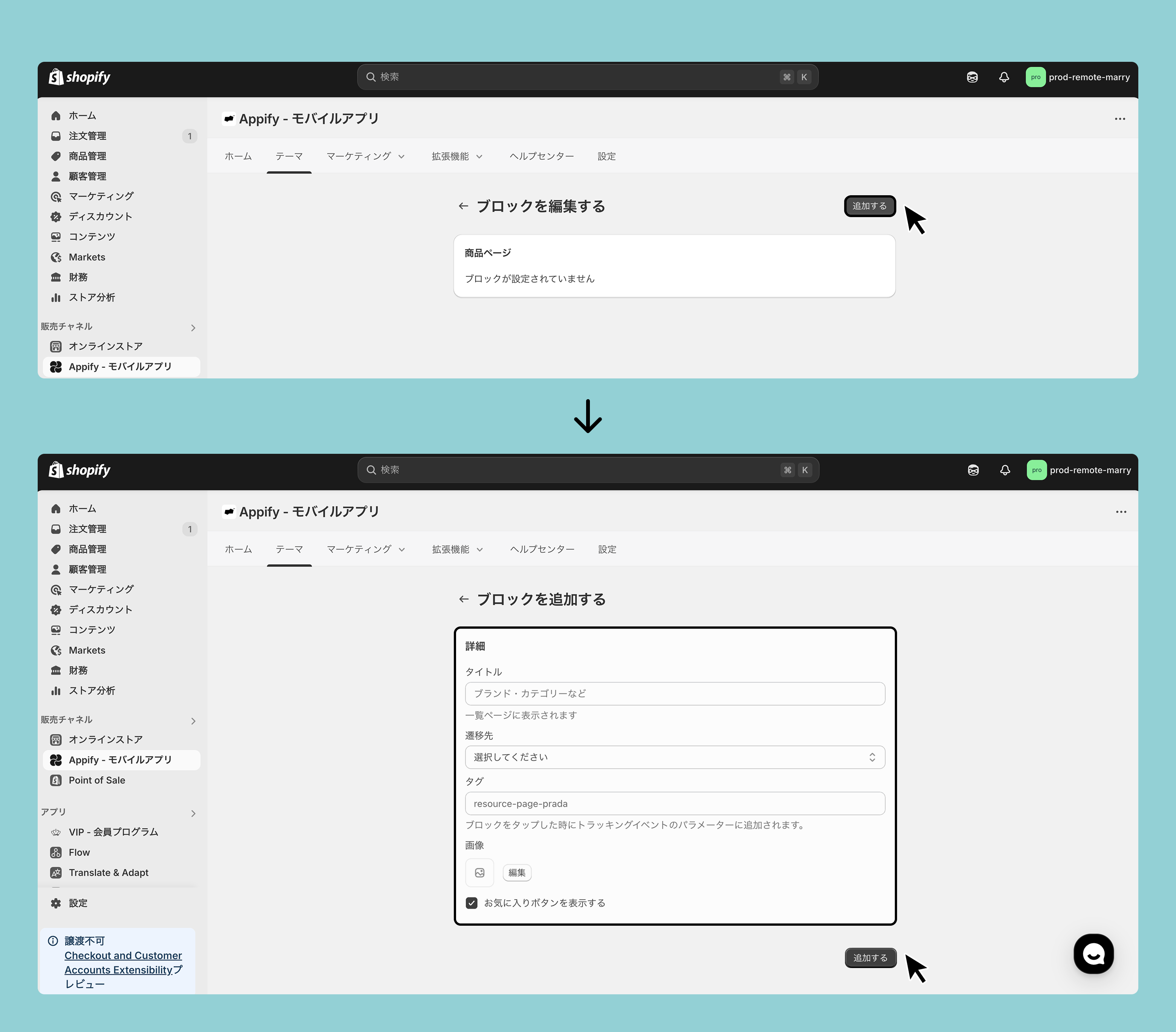Expand 拡張機能 dropdown in upper tab bar

coord(457,156)
